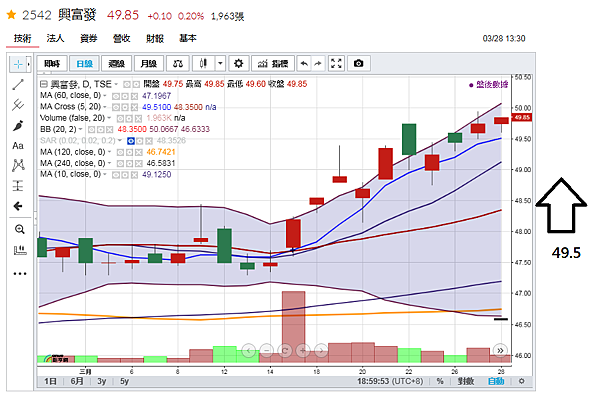Select the magnifier zoom-in tool
Screen dimensions: 600x400
coord(20,229)
